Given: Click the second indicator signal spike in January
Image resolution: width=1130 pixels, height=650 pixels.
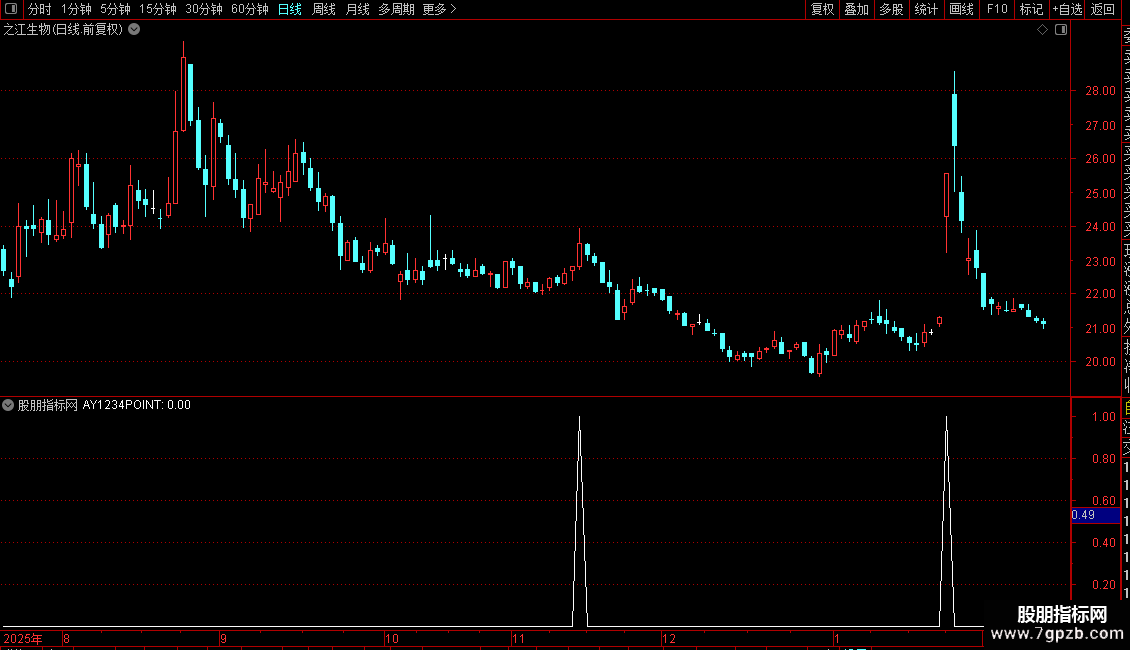Looking at the screenshot, I should pos(946,522).
